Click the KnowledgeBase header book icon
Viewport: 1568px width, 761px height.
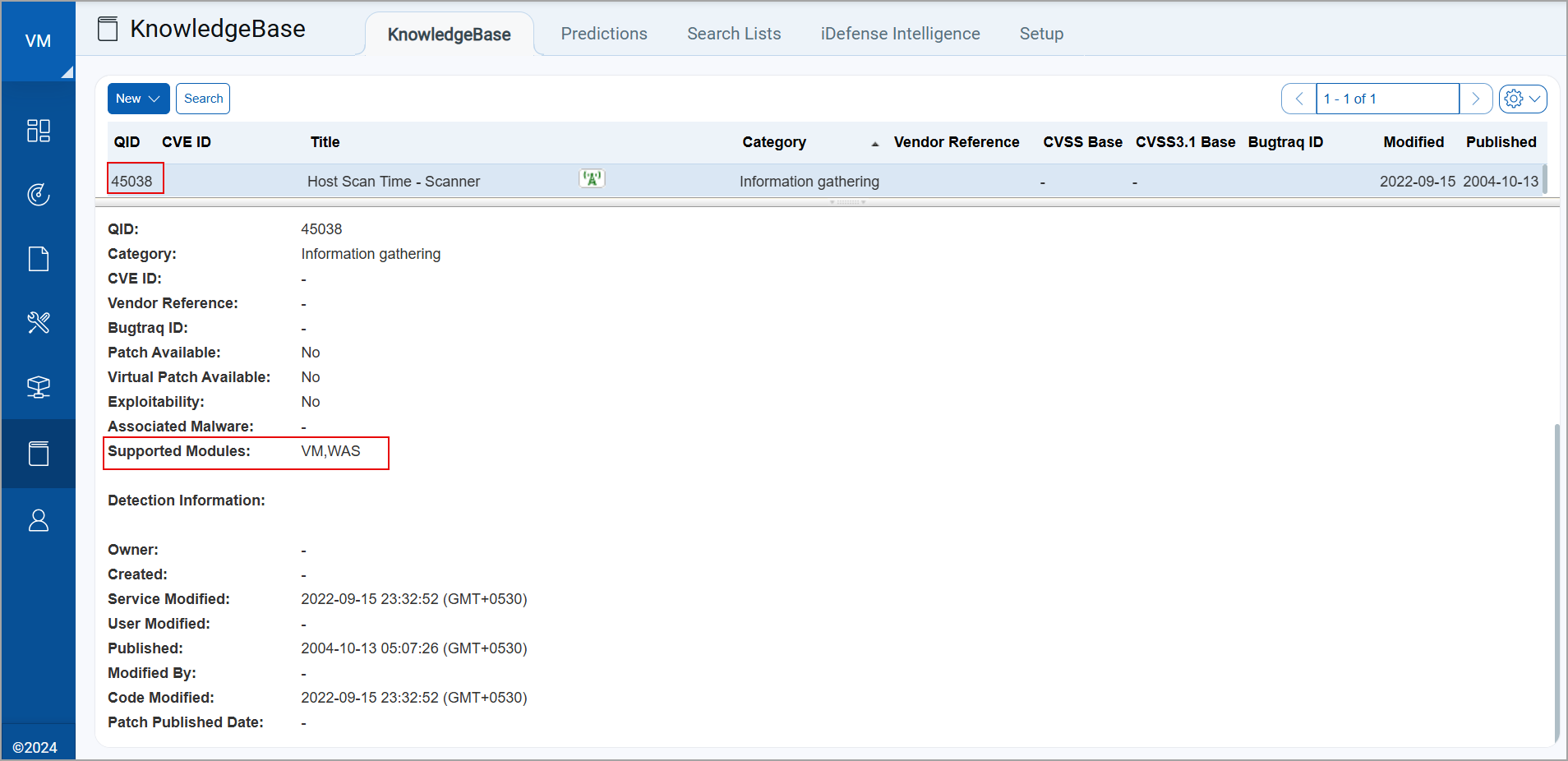tap(108, 29)
